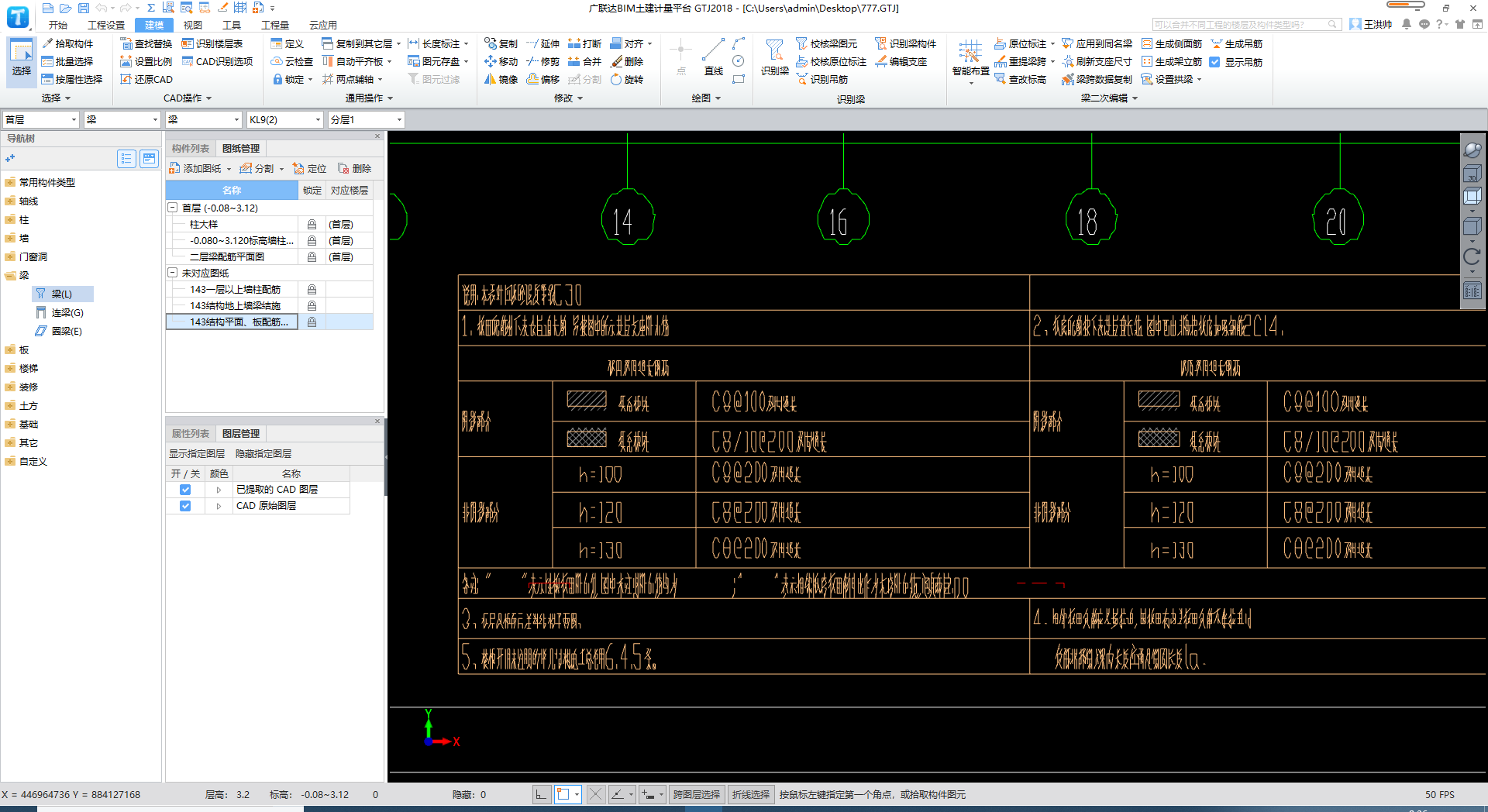
Task: Collapse the 未对应图纸 group
Action: [173, 273]
